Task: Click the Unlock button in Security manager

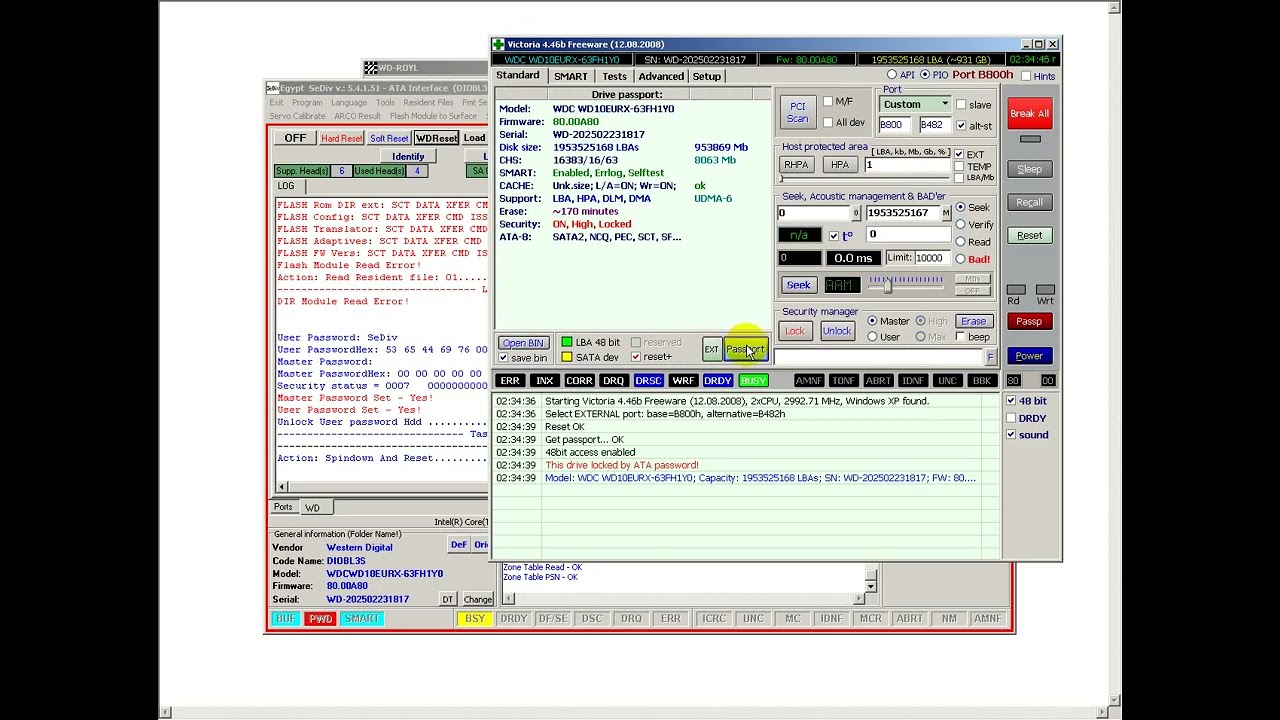Action: pos(837,332)
